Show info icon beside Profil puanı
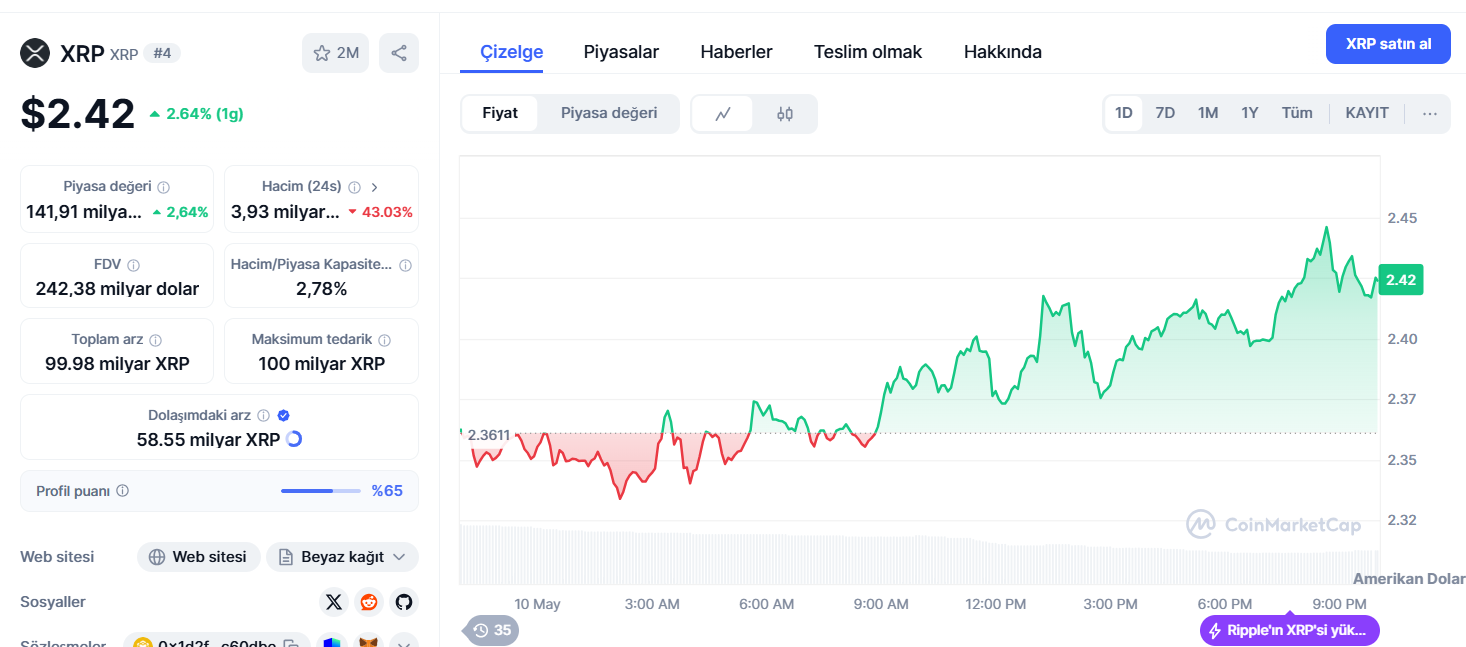Viewport: 1466px width, 647px height. pyautogui.click(x=123, y=491)
